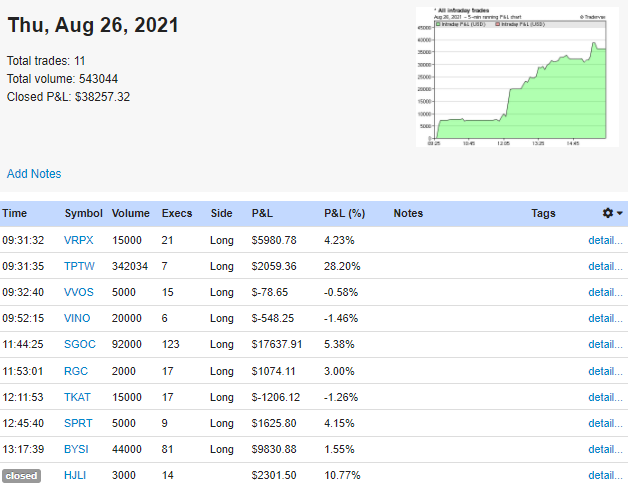This screenshot has height=487, width=629.
Task: Open the SGOC symbol link
Action: click(x=80, y=345)
